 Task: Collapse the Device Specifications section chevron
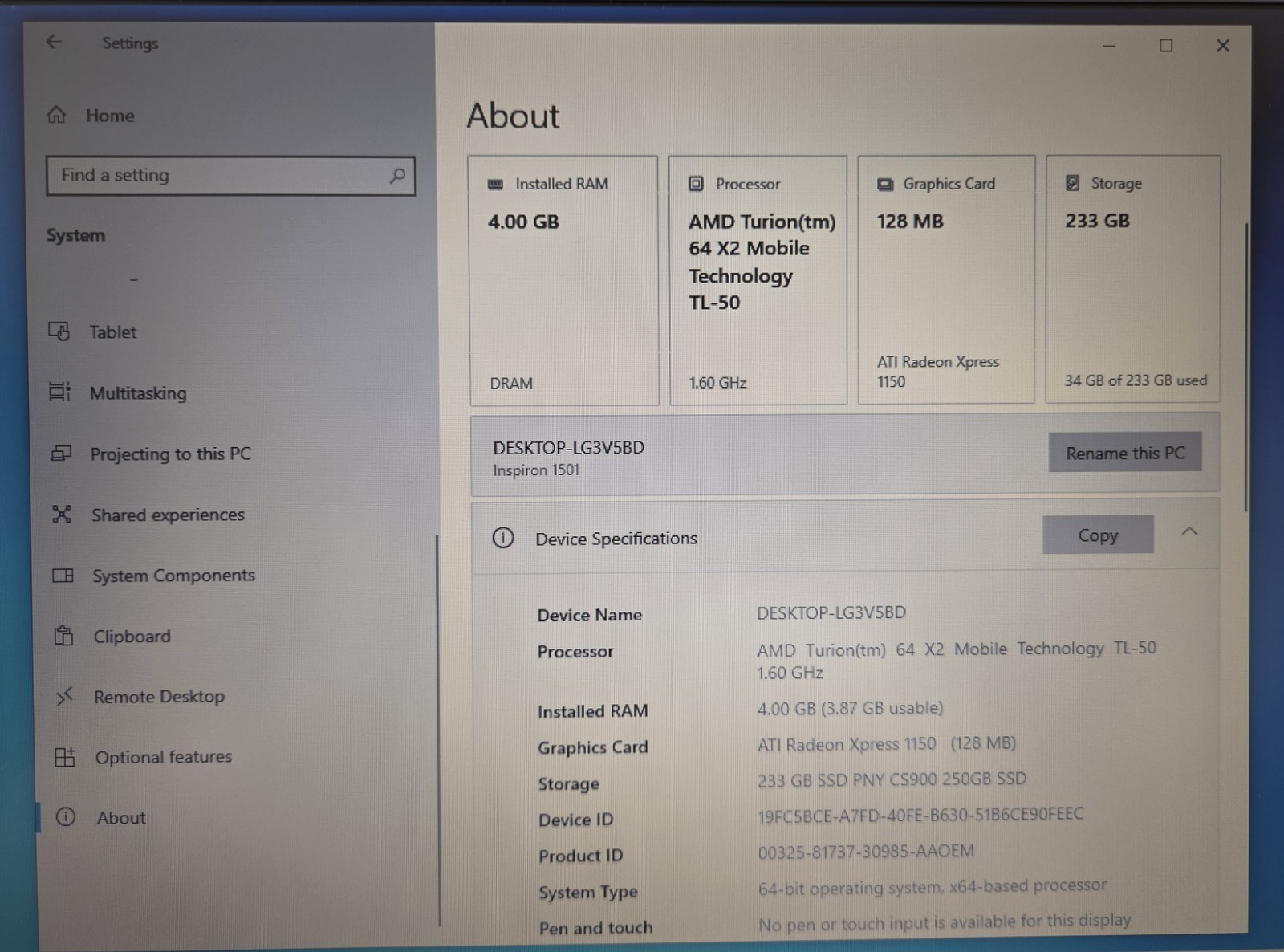point(1189,531)
